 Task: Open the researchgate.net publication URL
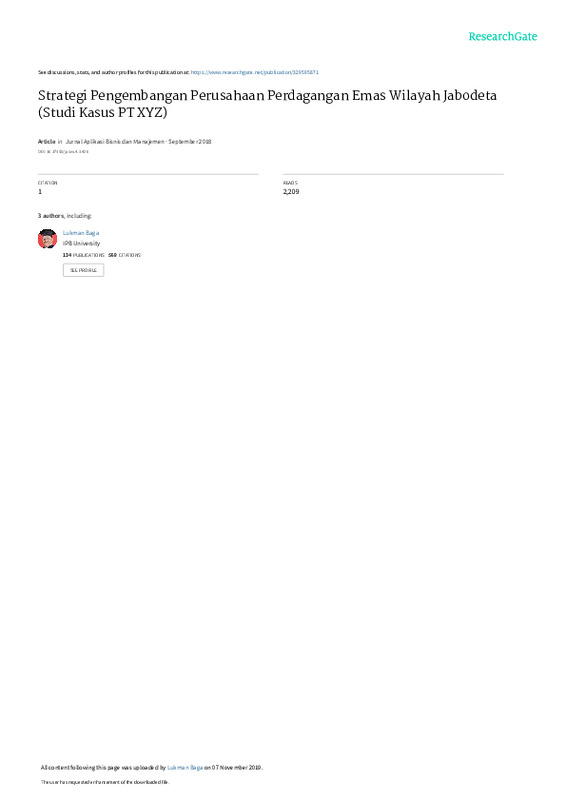(255, 72)
